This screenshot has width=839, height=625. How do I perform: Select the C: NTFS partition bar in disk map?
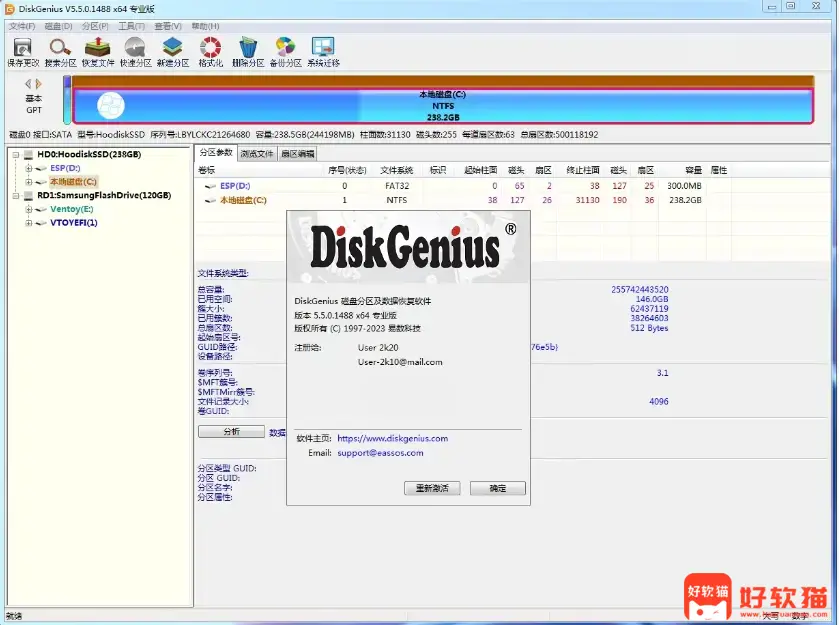pos(443,106)
